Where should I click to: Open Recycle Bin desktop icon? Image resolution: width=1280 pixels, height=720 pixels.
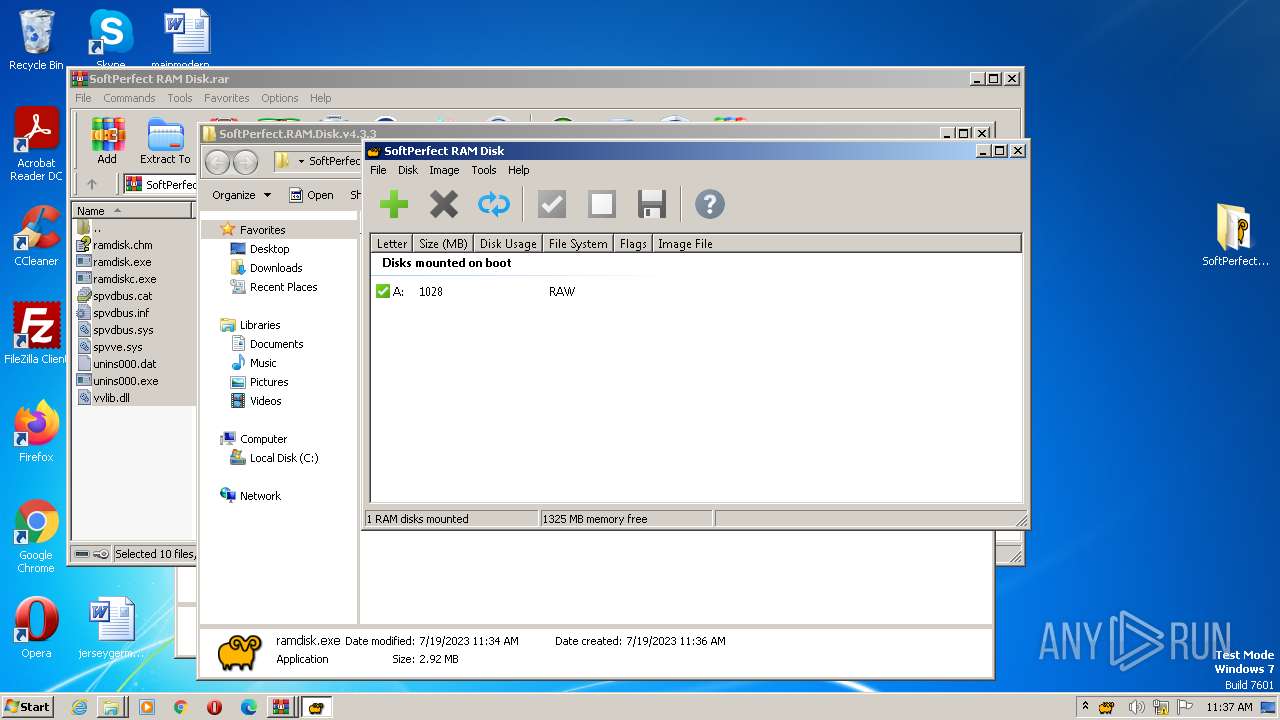tap(36, 40)
